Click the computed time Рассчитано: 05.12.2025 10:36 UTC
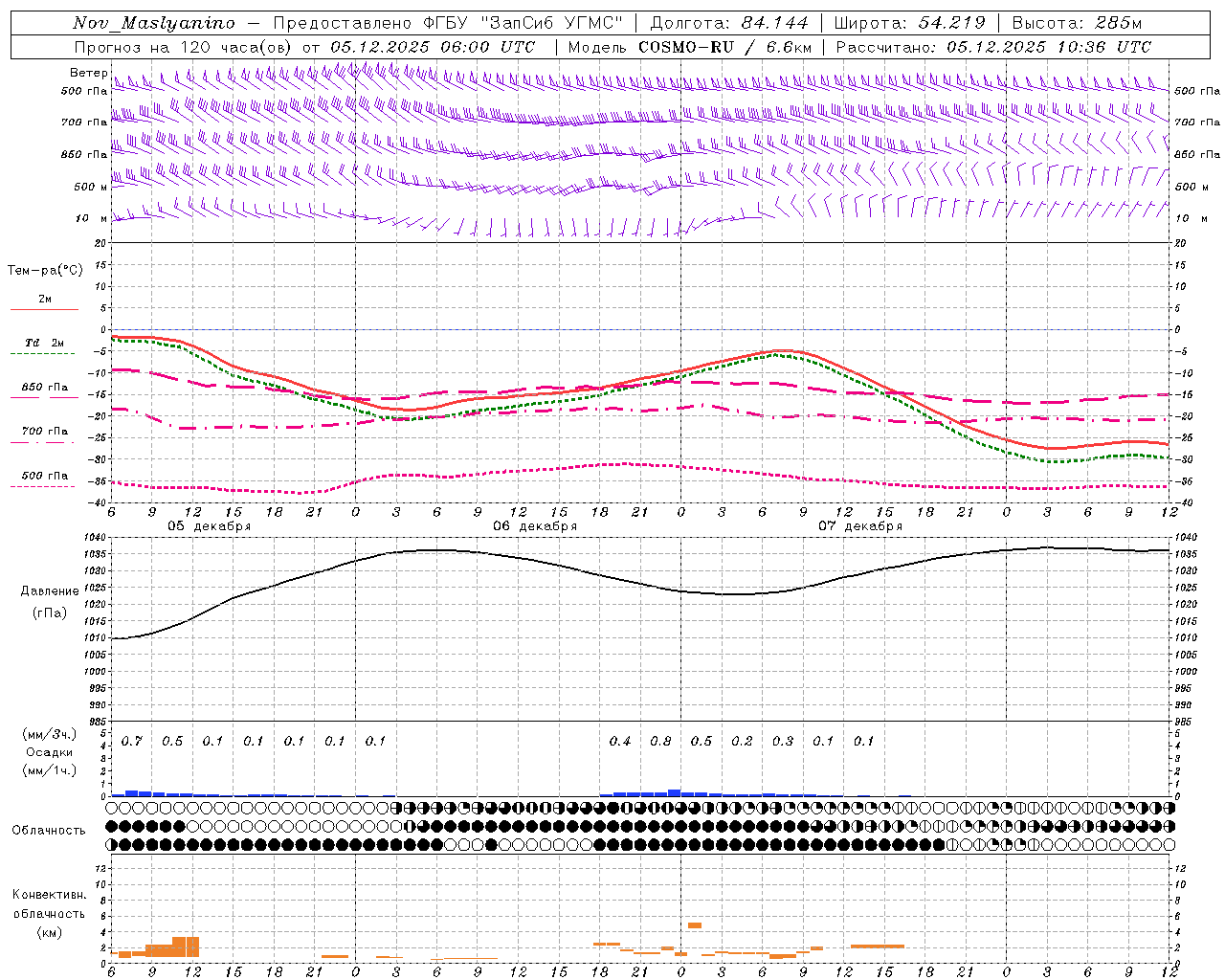 [x=993, y=47]
